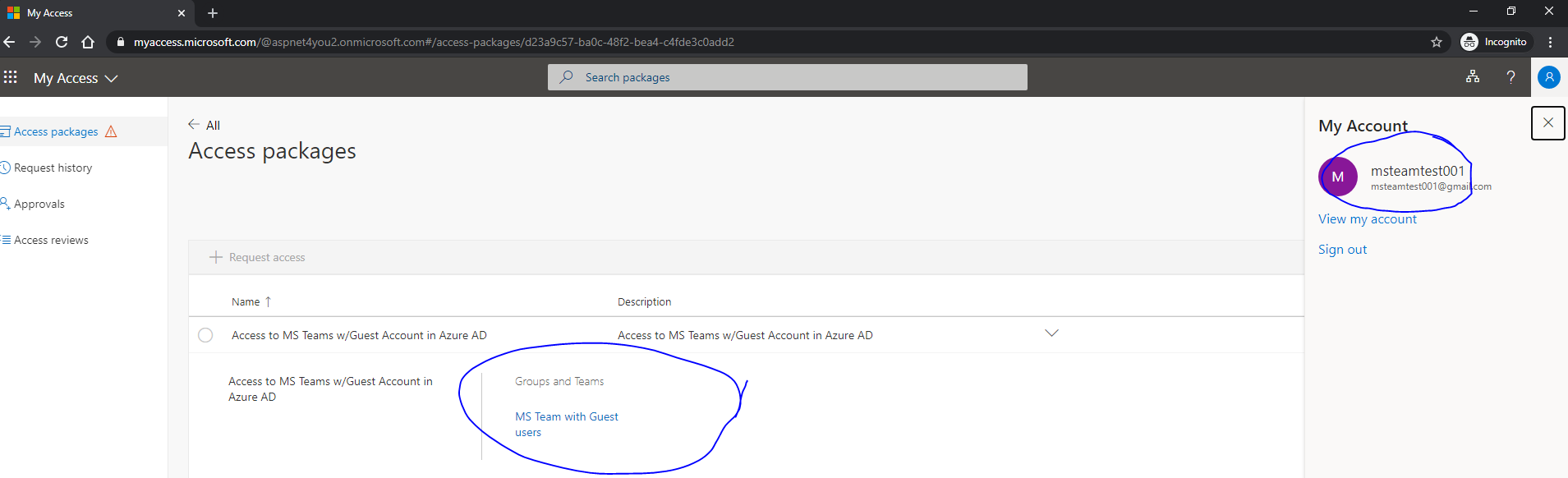Screen dimensions: 1568x478
Task: Select radio for MS Teams Guest package
Action: coord(205,335)
